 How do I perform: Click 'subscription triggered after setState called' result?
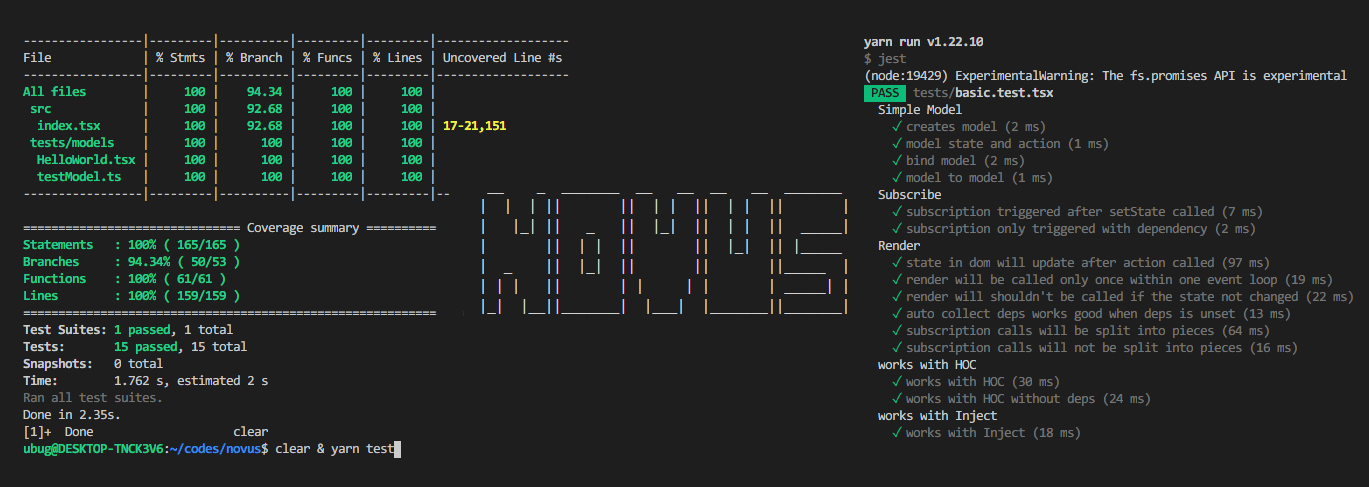coord(1077,212)
